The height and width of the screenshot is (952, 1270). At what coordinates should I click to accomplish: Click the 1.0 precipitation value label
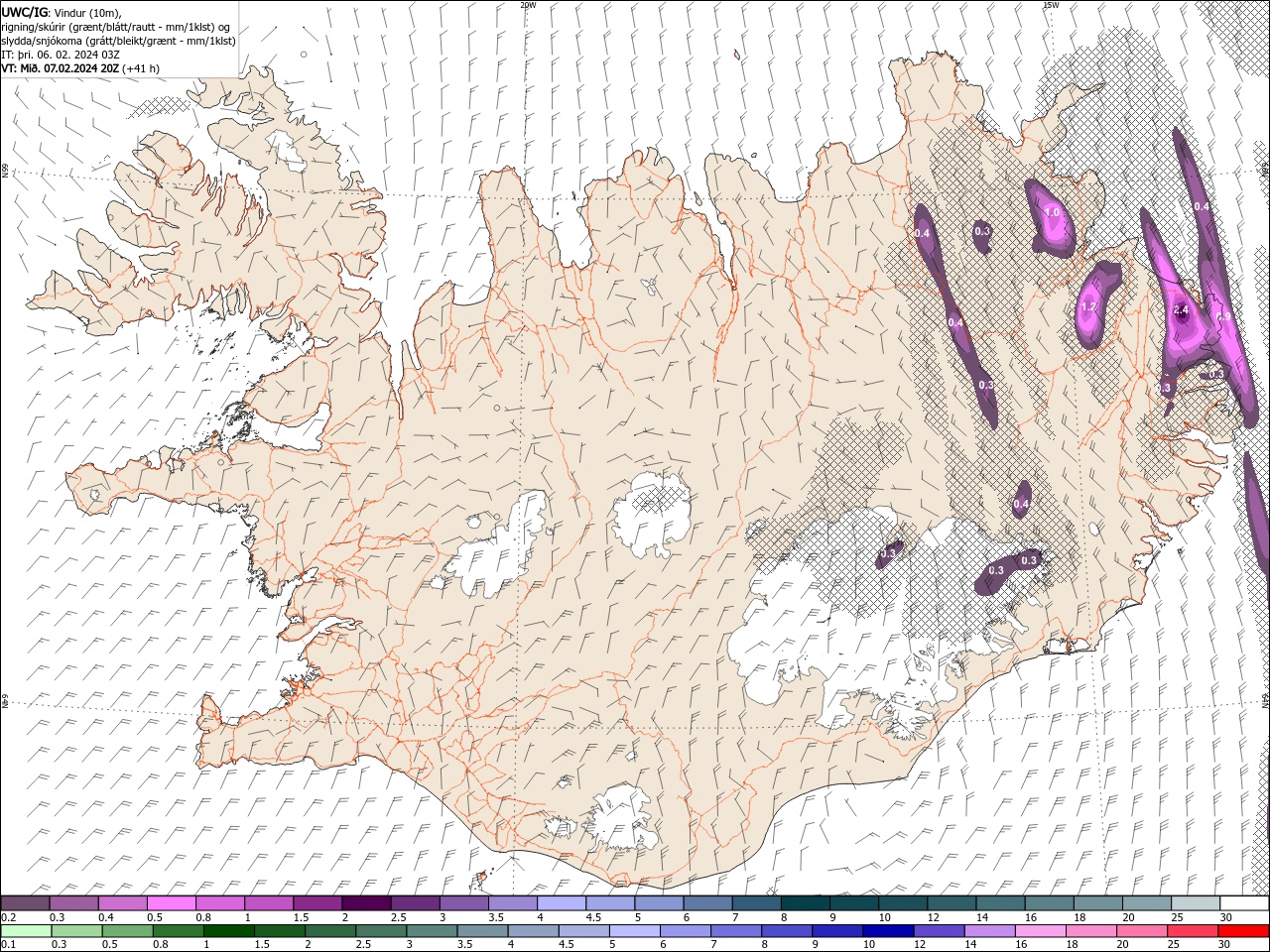[x=1053, y=212]
